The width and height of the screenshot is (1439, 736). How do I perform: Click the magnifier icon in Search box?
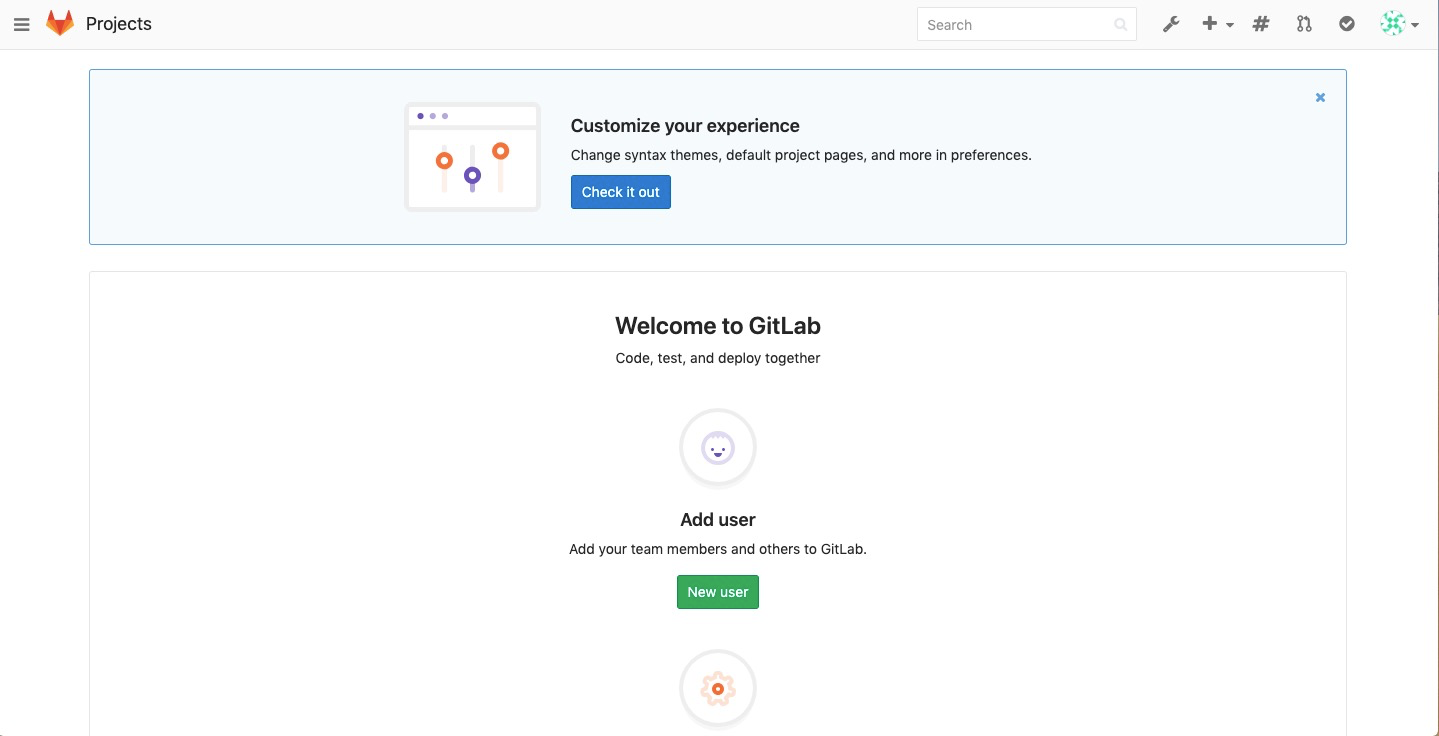[x=1121, y=25]
